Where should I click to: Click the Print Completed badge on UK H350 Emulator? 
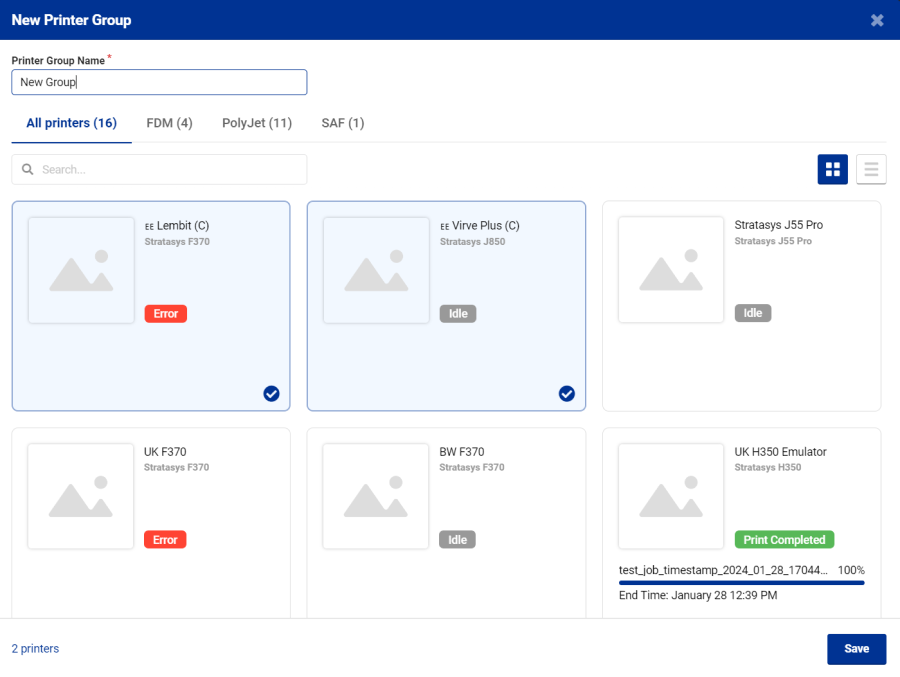pyautogui.click(x=784, y=539)
